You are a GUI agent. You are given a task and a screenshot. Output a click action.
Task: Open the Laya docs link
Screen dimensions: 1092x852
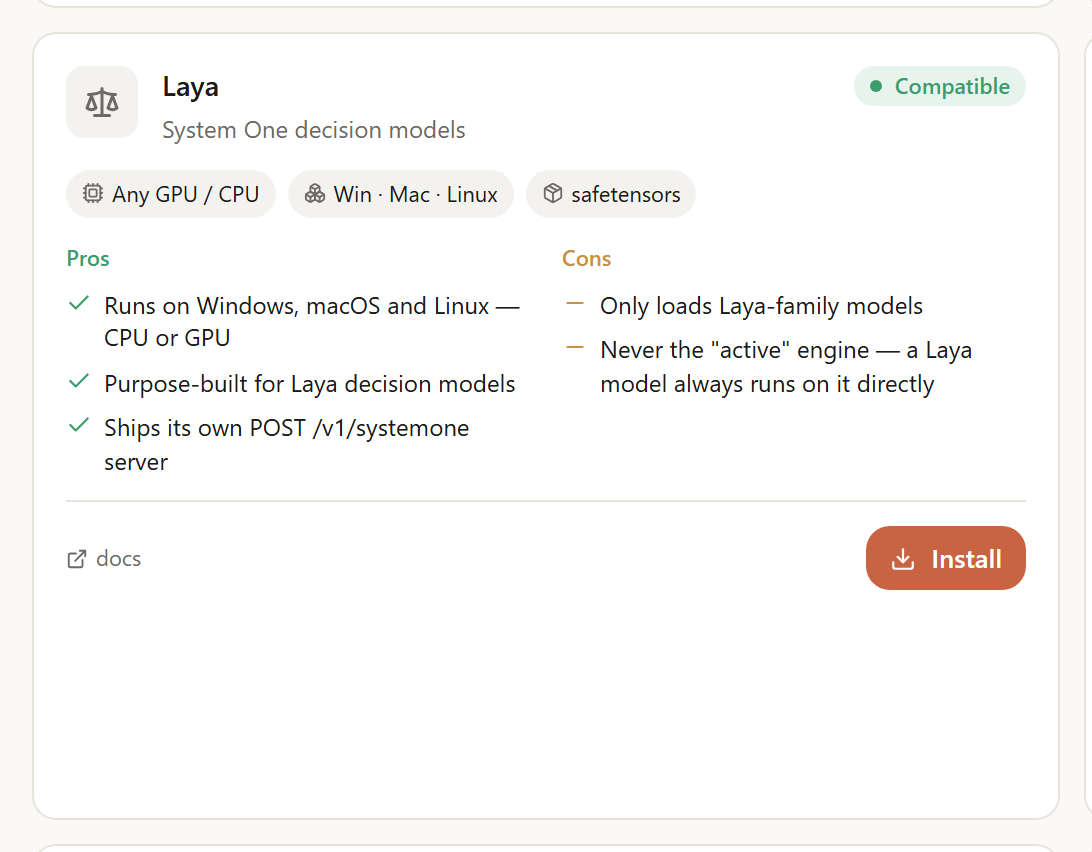pyautogui.click(x=104, y=559)
